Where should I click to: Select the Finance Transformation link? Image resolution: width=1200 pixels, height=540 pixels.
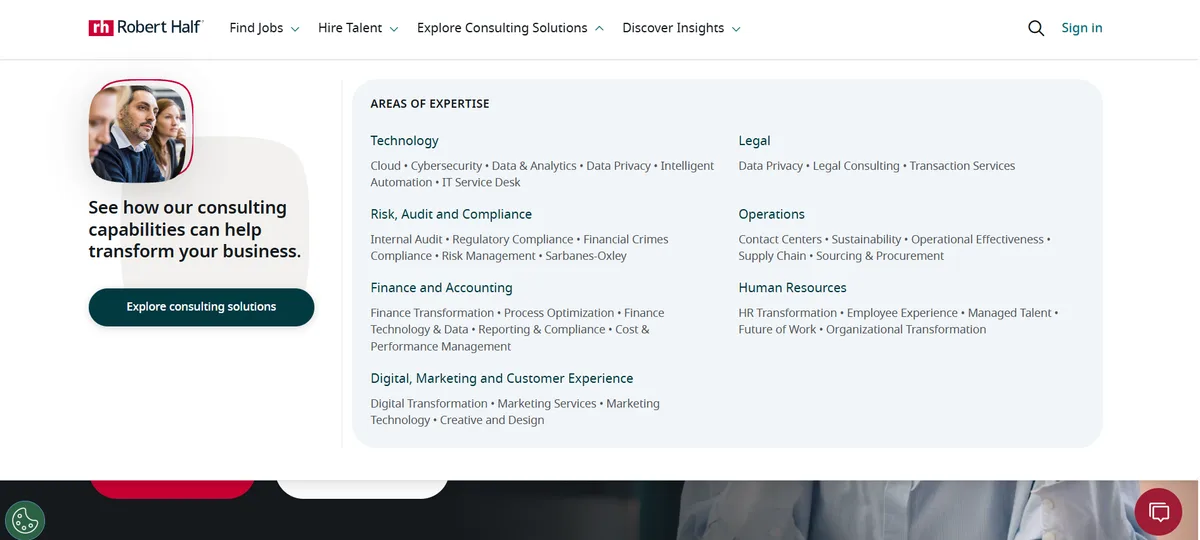(x=432, y=313)
